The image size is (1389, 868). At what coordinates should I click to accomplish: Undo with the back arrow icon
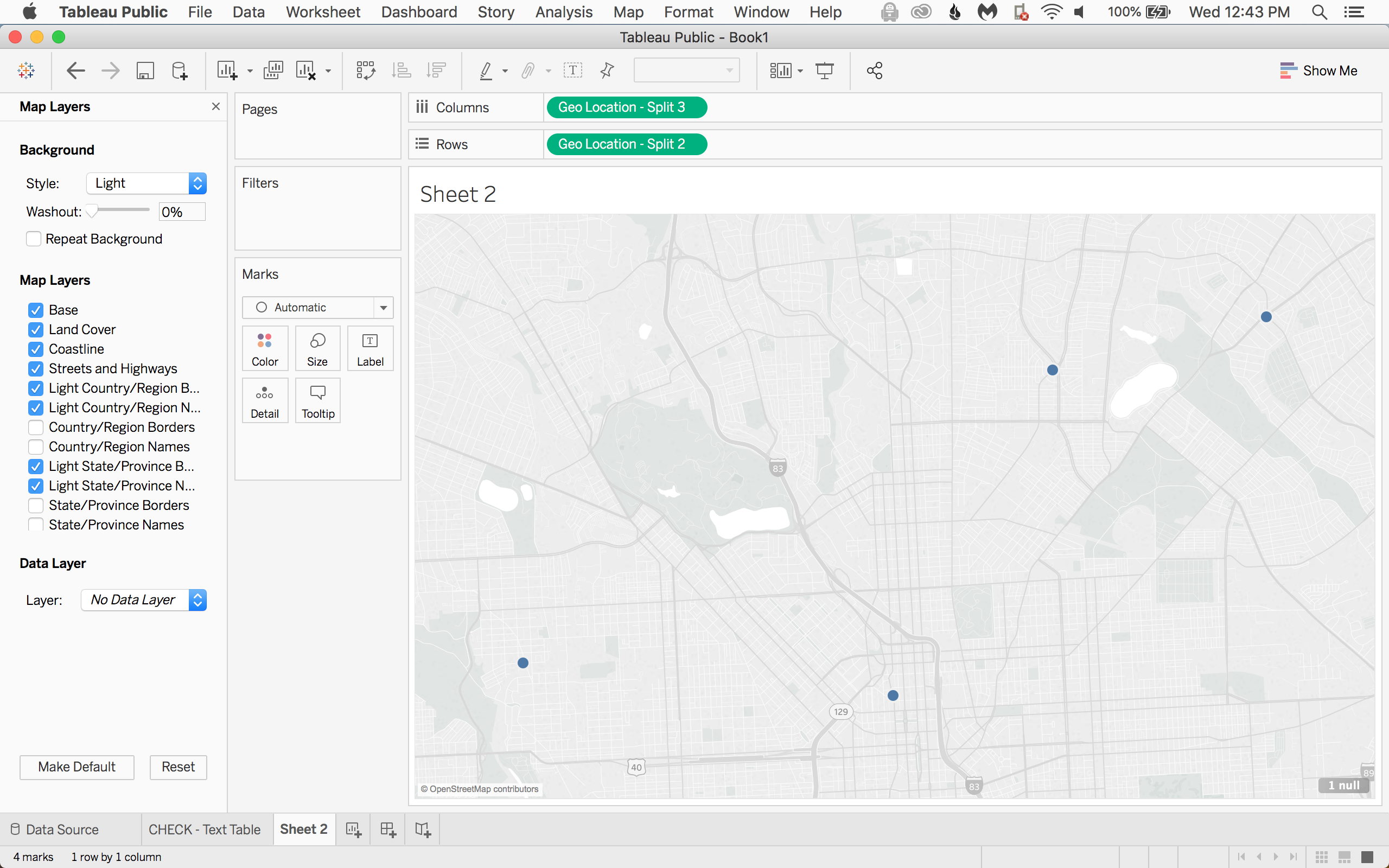76,71
